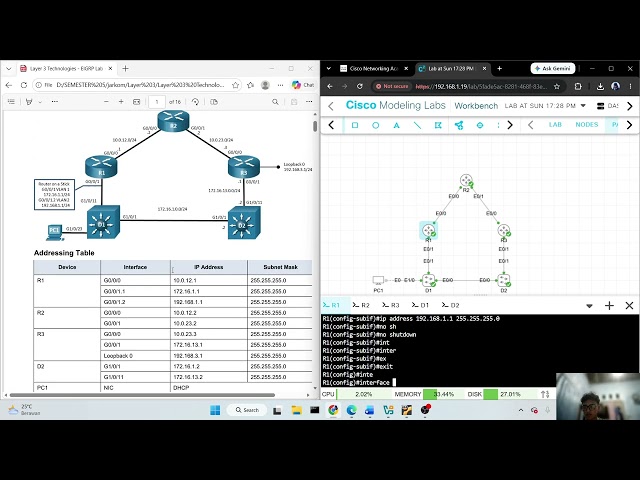Search within the PDF document
Viewport: 640px width, 480px height.
click(276, 102)
